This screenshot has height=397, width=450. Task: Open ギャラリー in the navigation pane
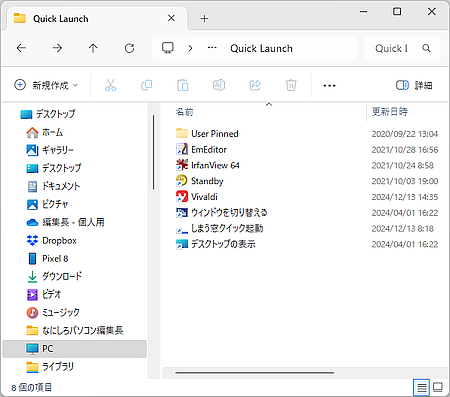click(50, 150)
